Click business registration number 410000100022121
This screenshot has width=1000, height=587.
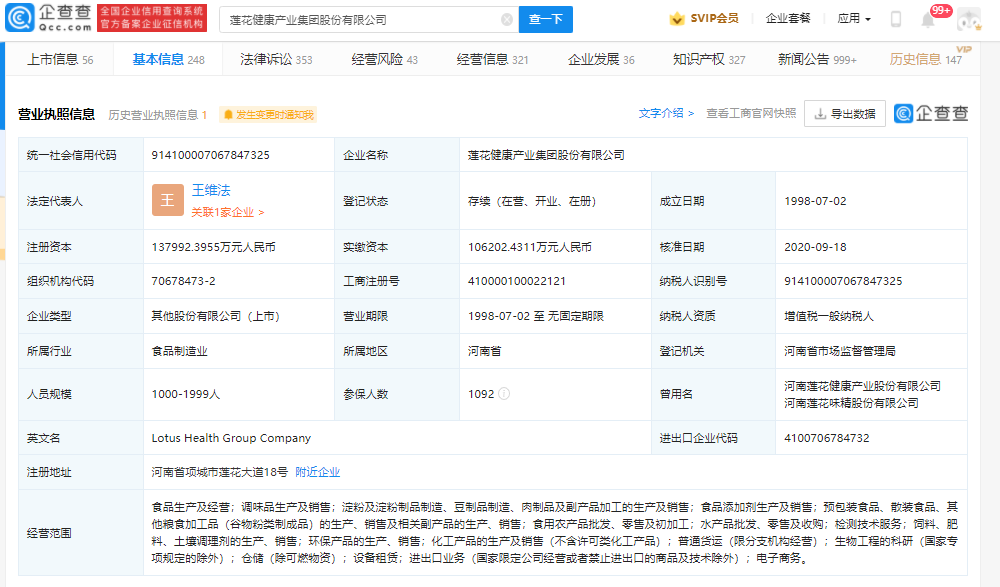tap(517, 281)
